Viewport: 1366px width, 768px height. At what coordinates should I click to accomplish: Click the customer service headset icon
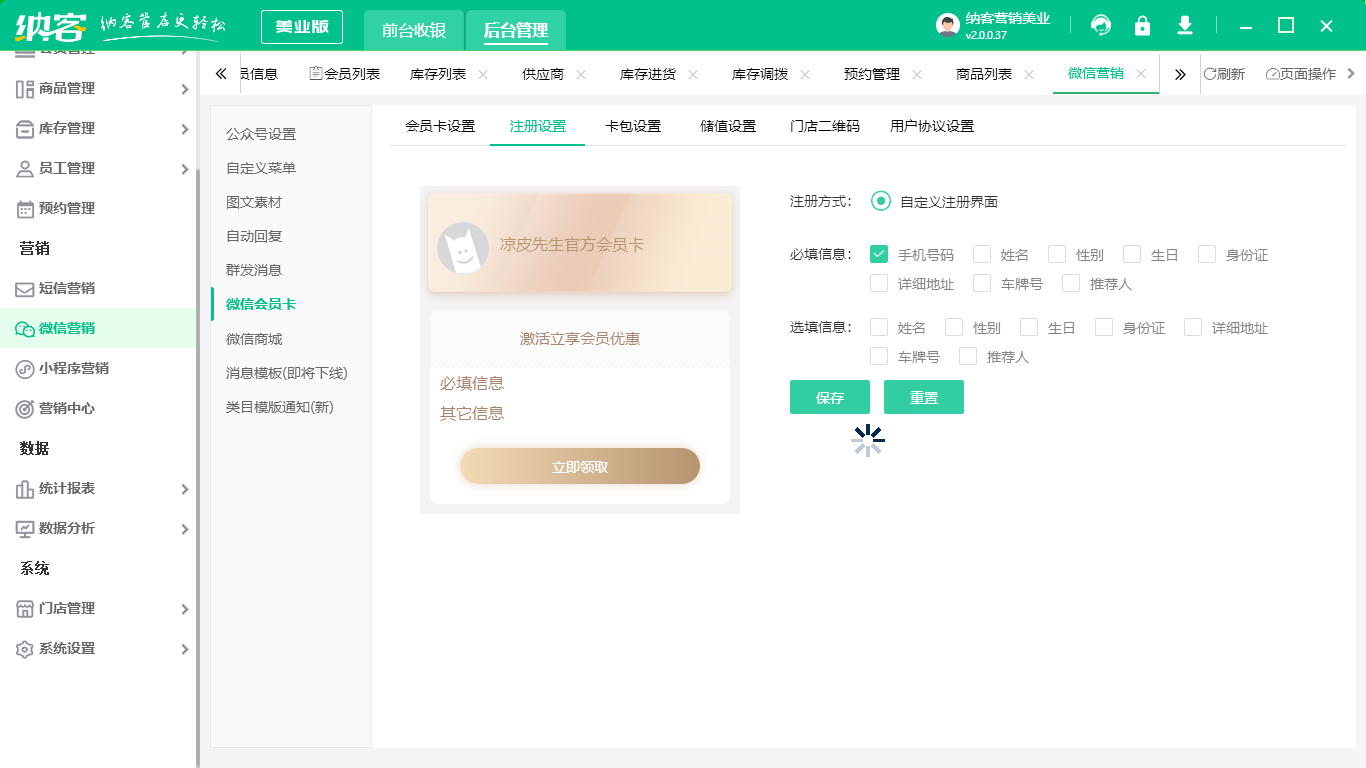tap(1101, 26)
